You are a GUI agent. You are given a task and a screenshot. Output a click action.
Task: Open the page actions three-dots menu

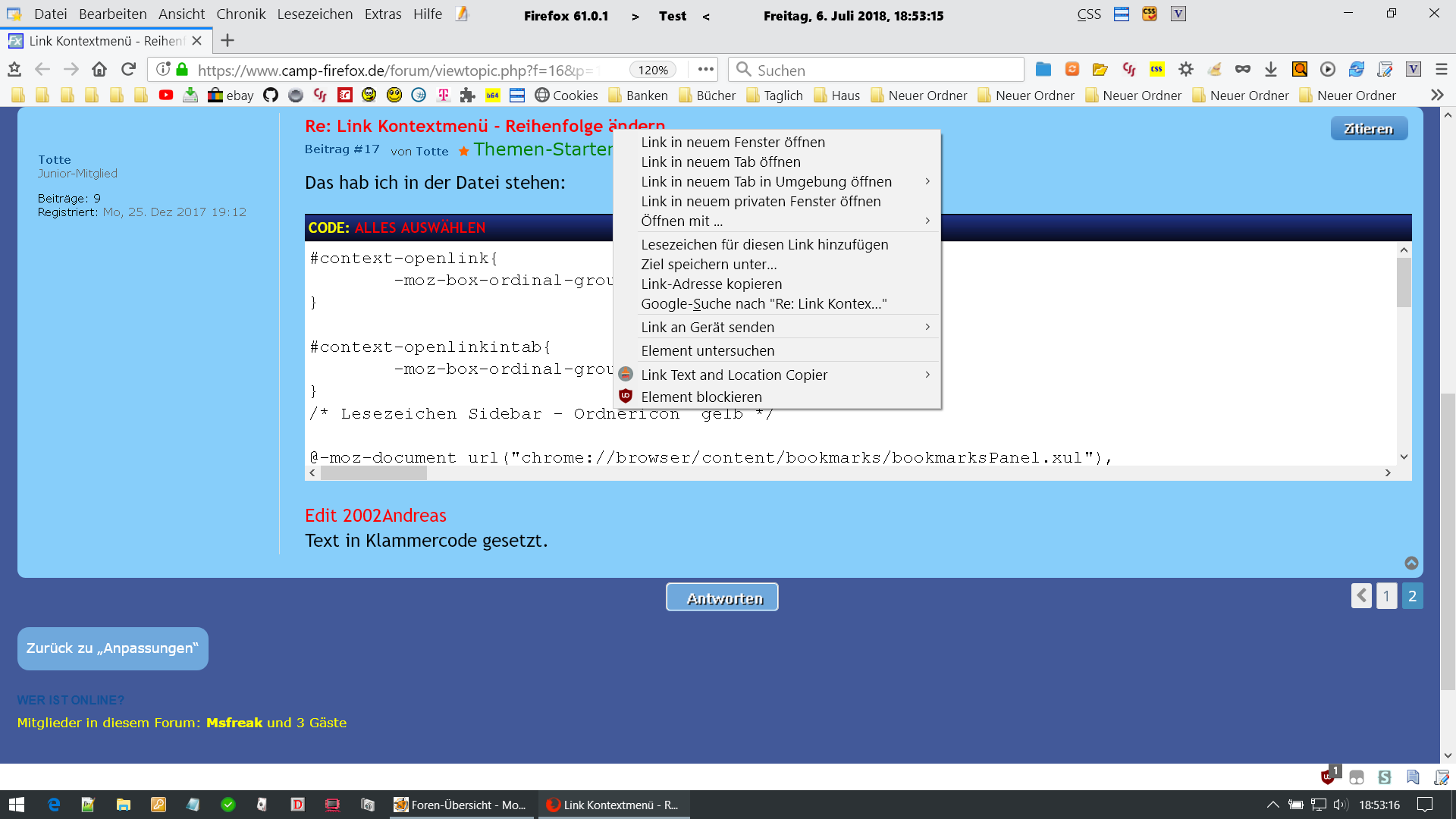705,70
